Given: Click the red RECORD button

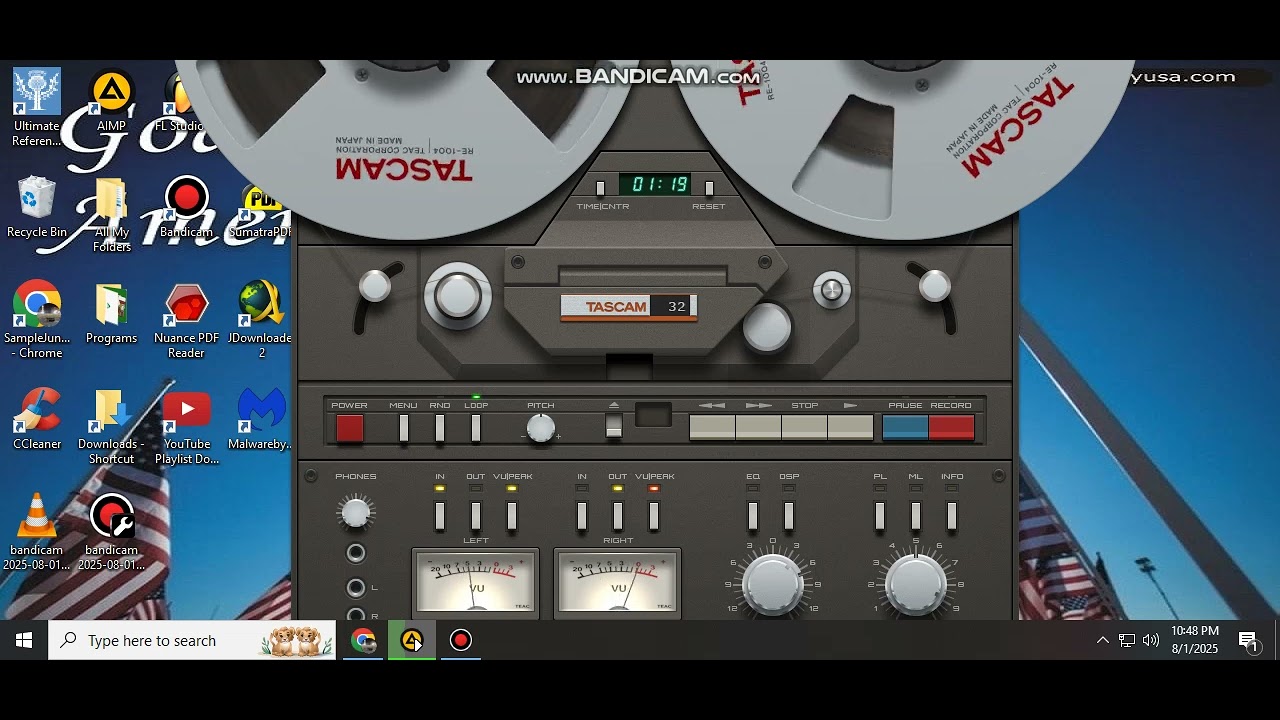Looking at the screenshot, I should tap(952, 427).
